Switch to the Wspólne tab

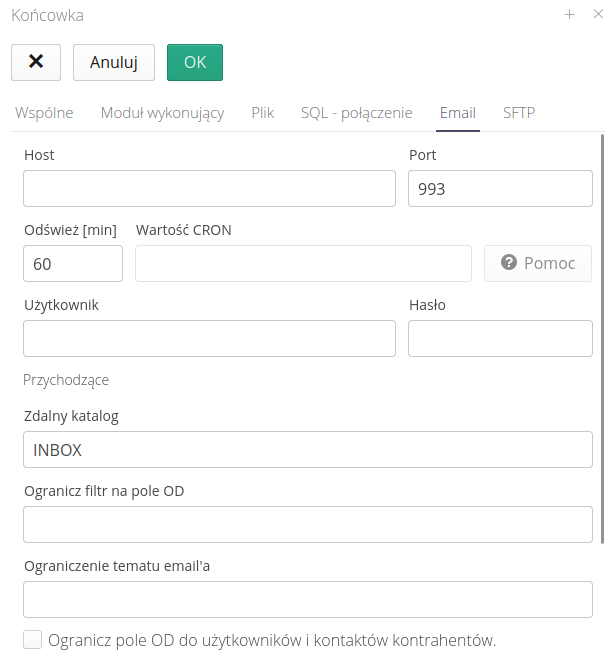click(x=44, y=113)
